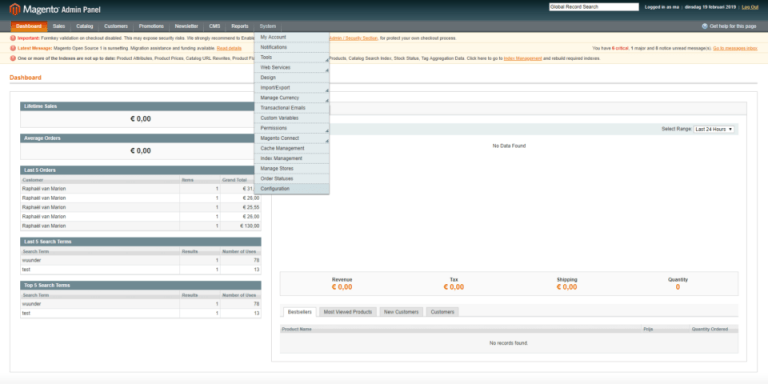Image resolution: width=768 pixels, height=384 pixels.
Task: Switch to the New Customers tab
Action: 401,312
